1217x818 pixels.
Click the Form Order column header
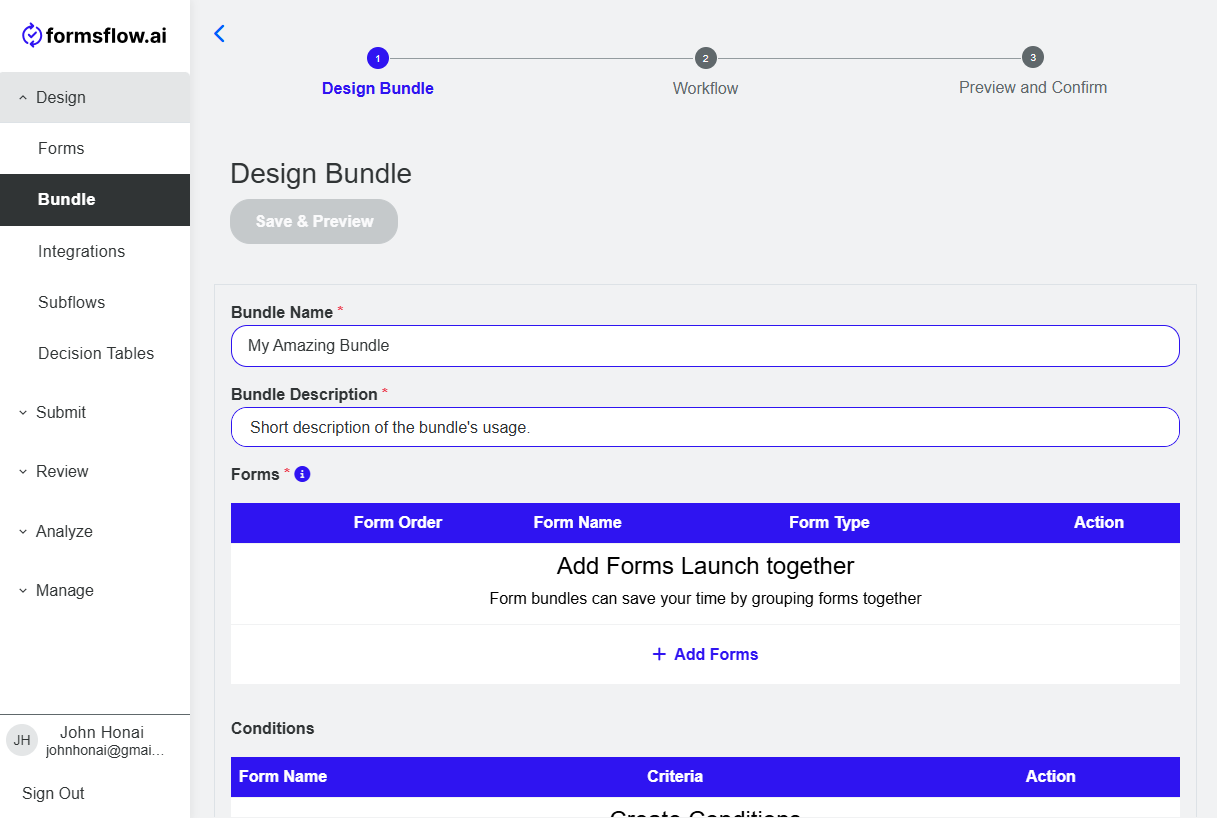[x=398, y=522]
